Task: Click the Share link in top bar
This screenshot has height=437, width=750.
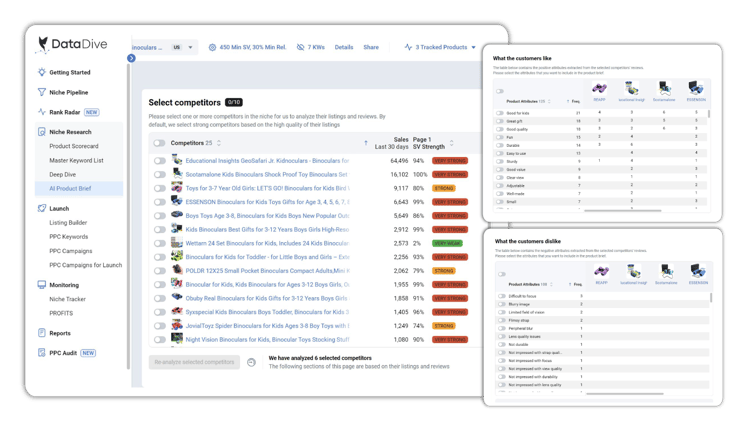Action: (371, 47)
